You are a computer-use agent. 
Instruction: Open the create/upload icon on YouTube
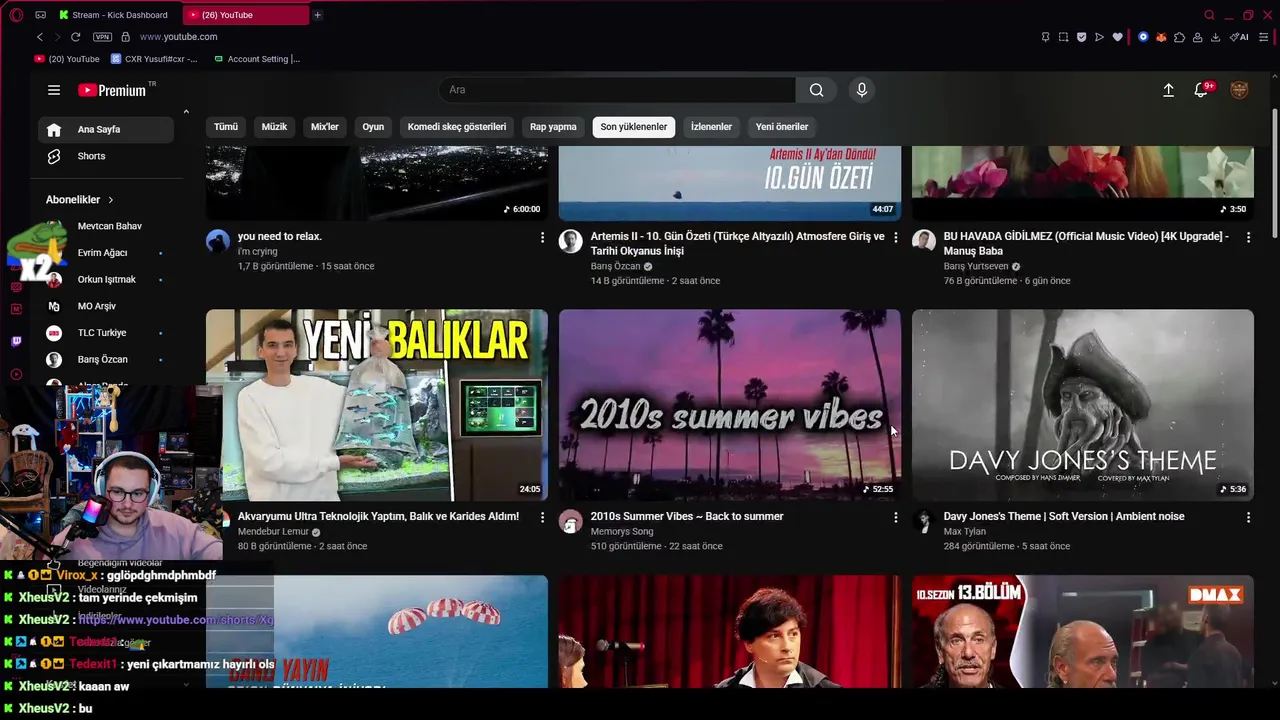(x=1168, y=90)
